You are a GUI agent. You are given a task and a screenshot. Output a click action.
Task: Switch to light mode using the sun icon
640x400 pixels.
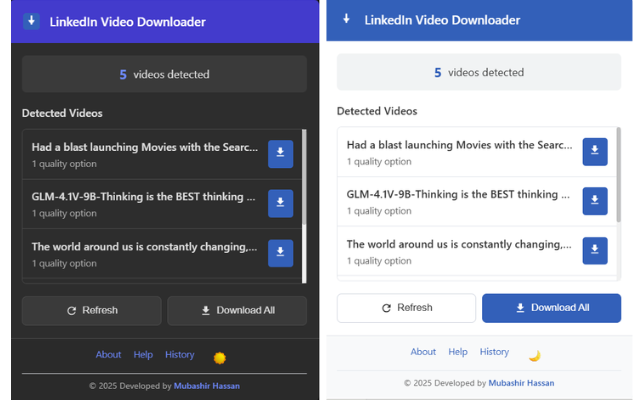tap(220, 358)
